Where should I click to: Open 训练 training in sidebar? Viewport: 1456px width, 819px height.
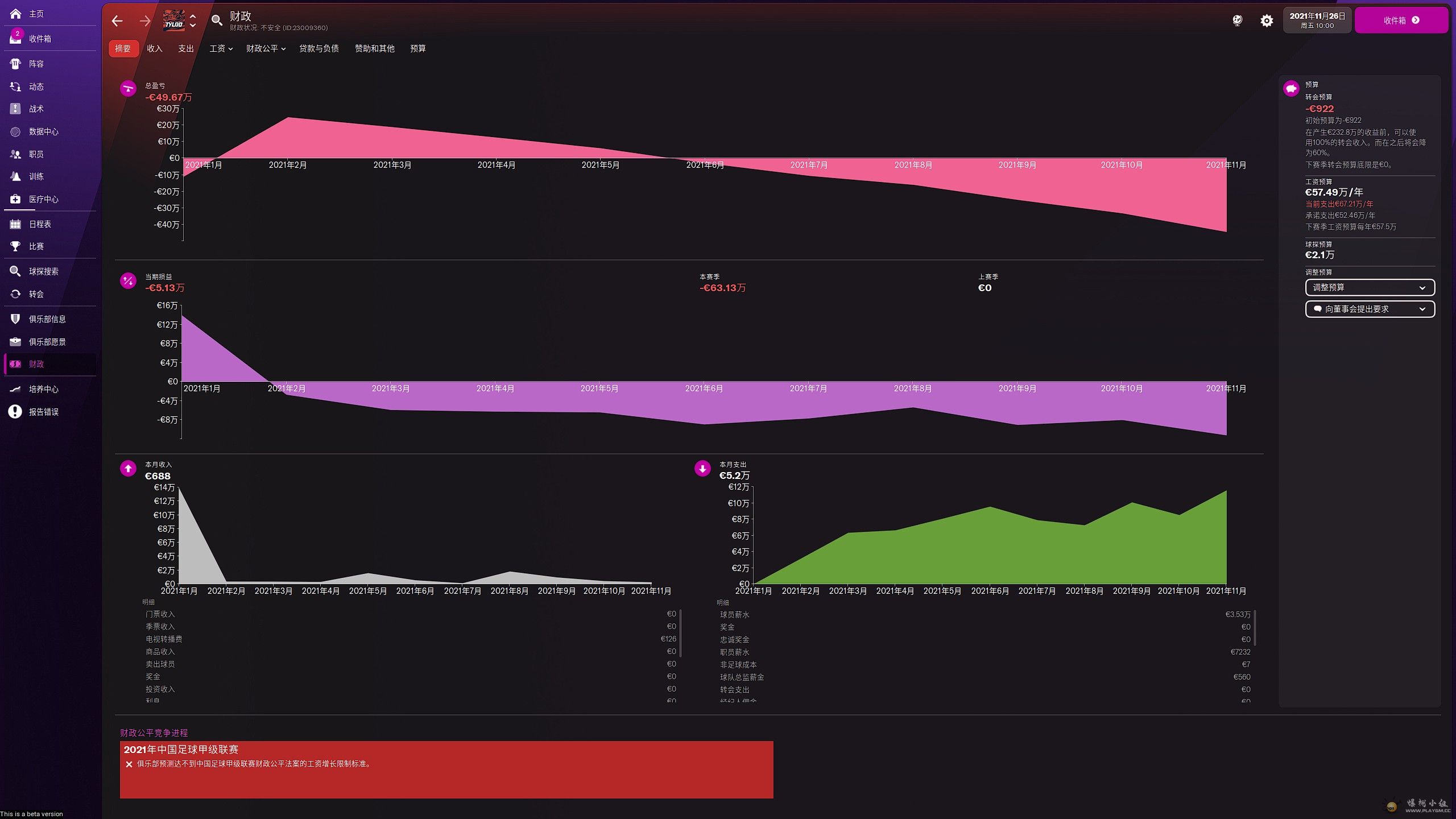(36, 176)
